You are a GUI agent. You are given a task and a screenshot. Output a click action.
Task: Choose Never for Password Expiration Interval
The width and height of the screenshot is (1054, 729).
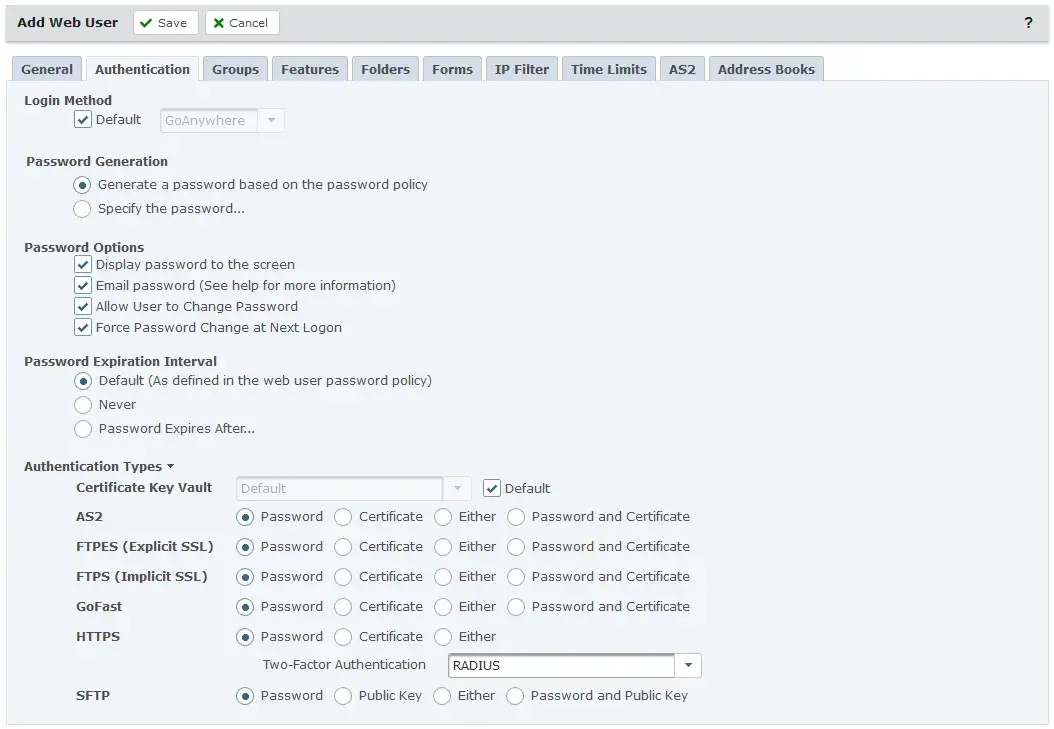pos(82,404)
